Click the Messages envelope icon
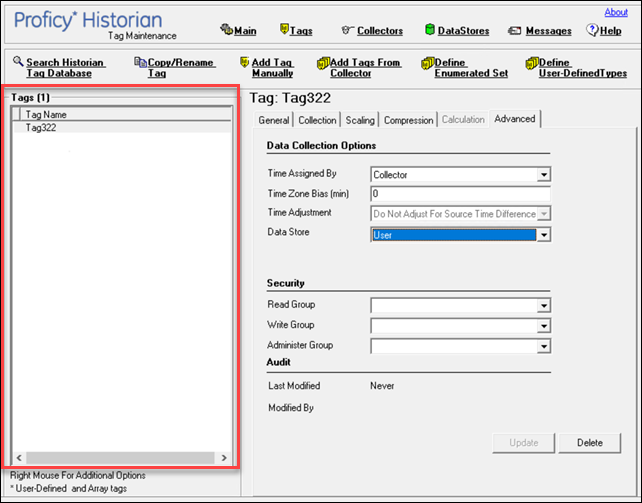The height and width of the screenshot is (503, 642). pyautogui.click(x=514, y=31)
